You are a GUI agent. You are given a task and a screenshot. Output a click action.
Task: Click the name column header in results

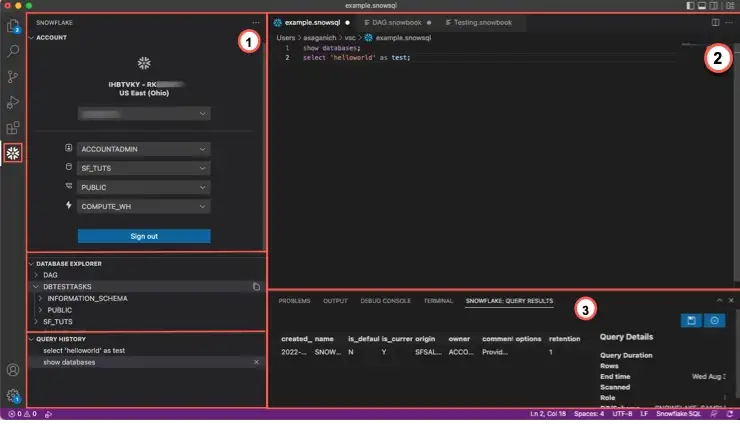pos(324,339)
